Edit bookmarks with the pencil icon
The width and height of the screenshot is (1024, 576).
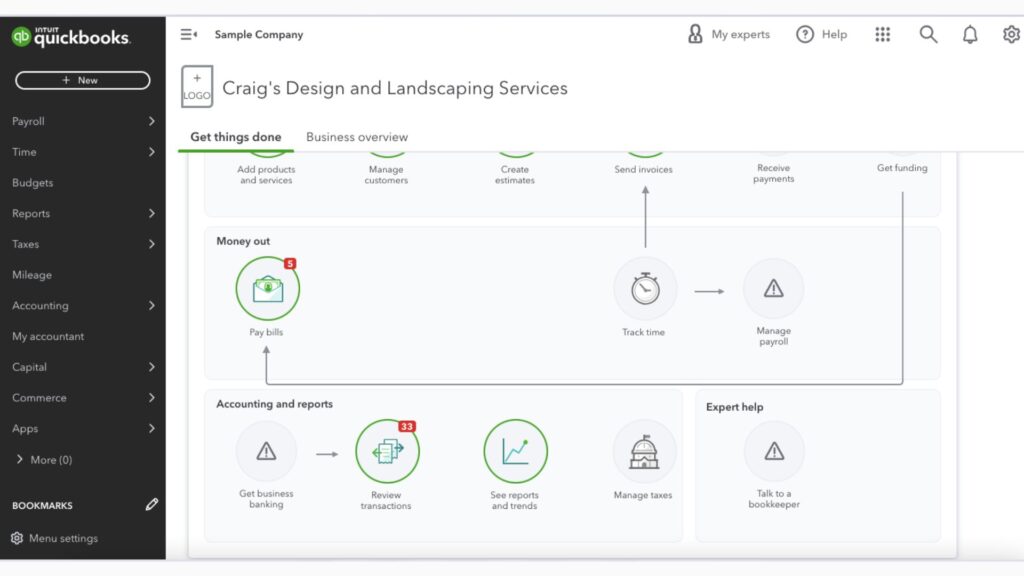[x=152, y=504]
